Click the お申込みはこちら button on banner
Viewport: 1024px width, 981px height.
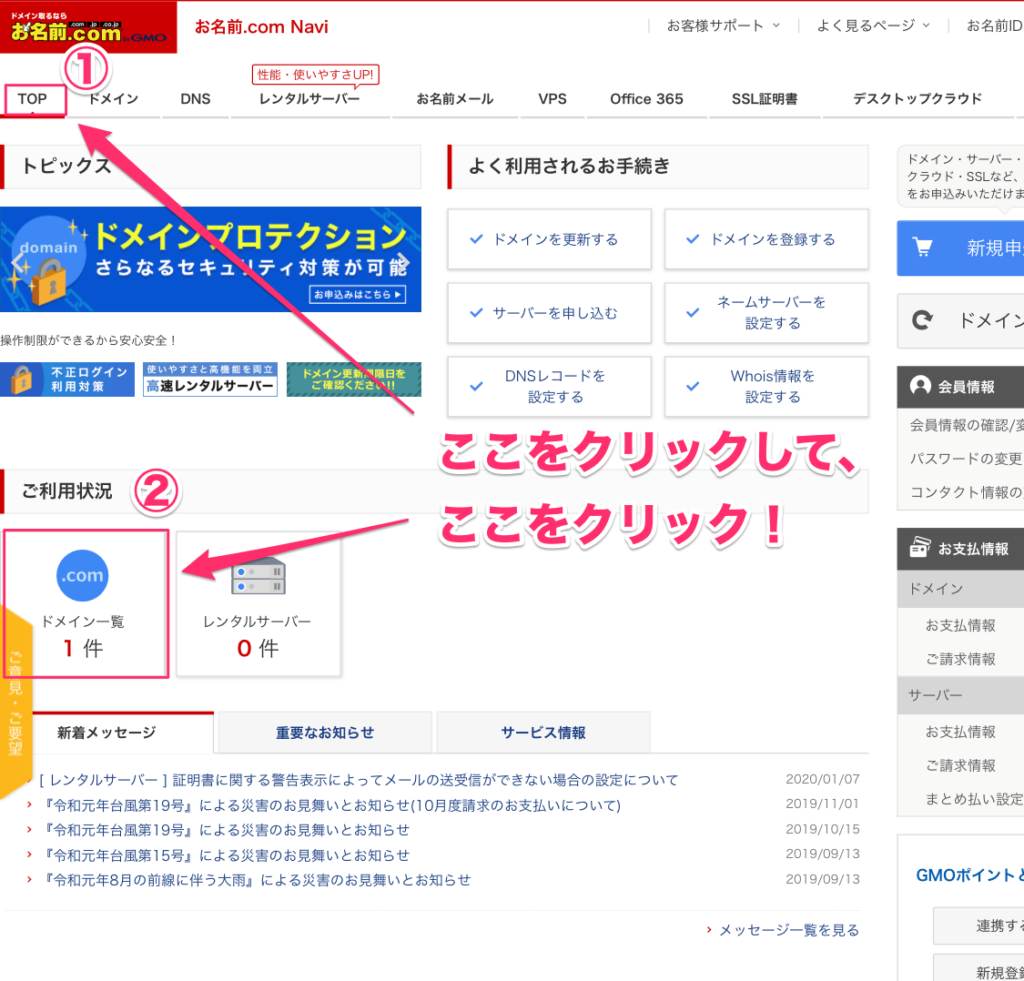[x=357, y=295]
